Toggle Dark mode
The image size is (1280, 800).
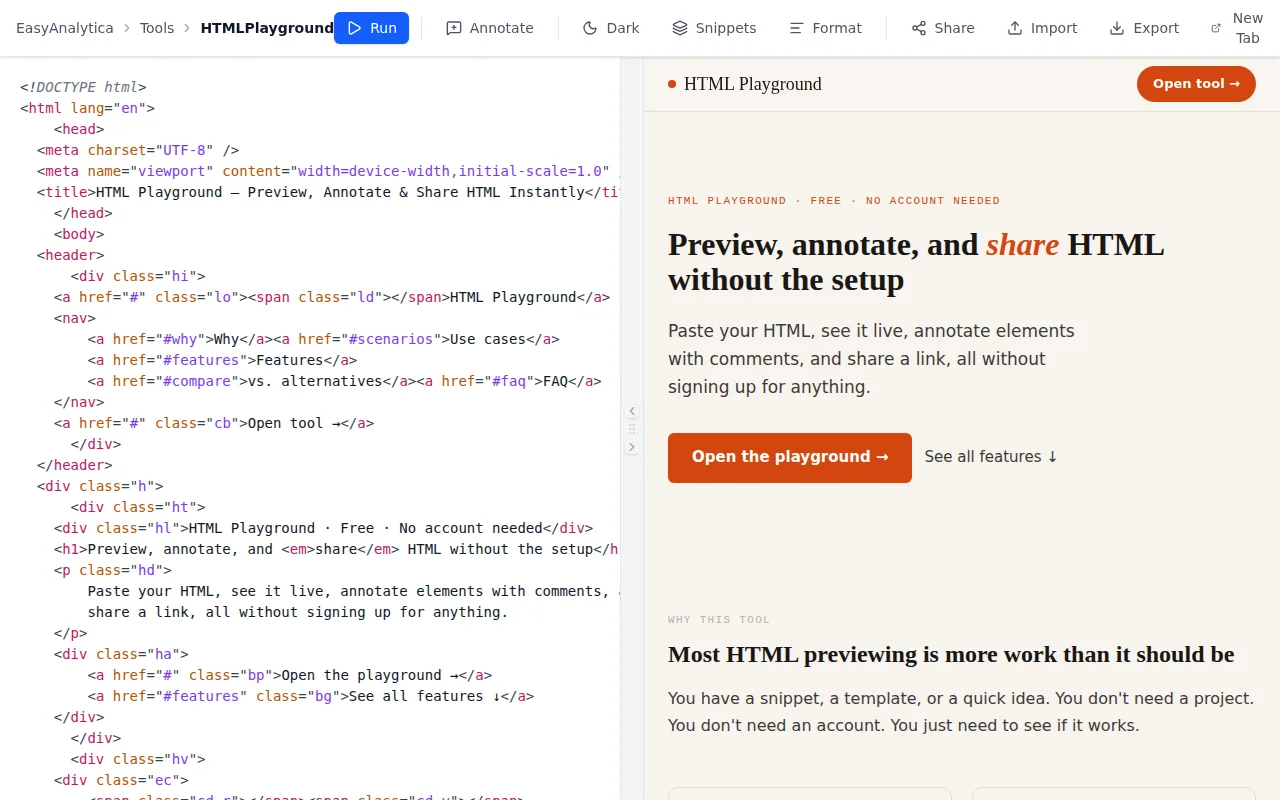coord(611,28)
